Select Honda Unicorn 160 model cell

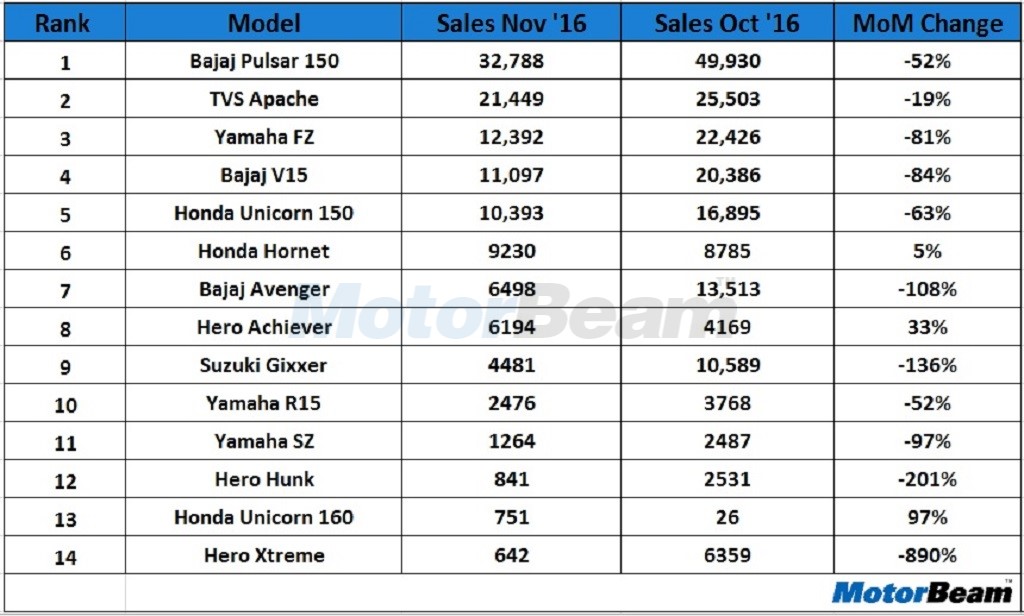click(x=264, y=517)
